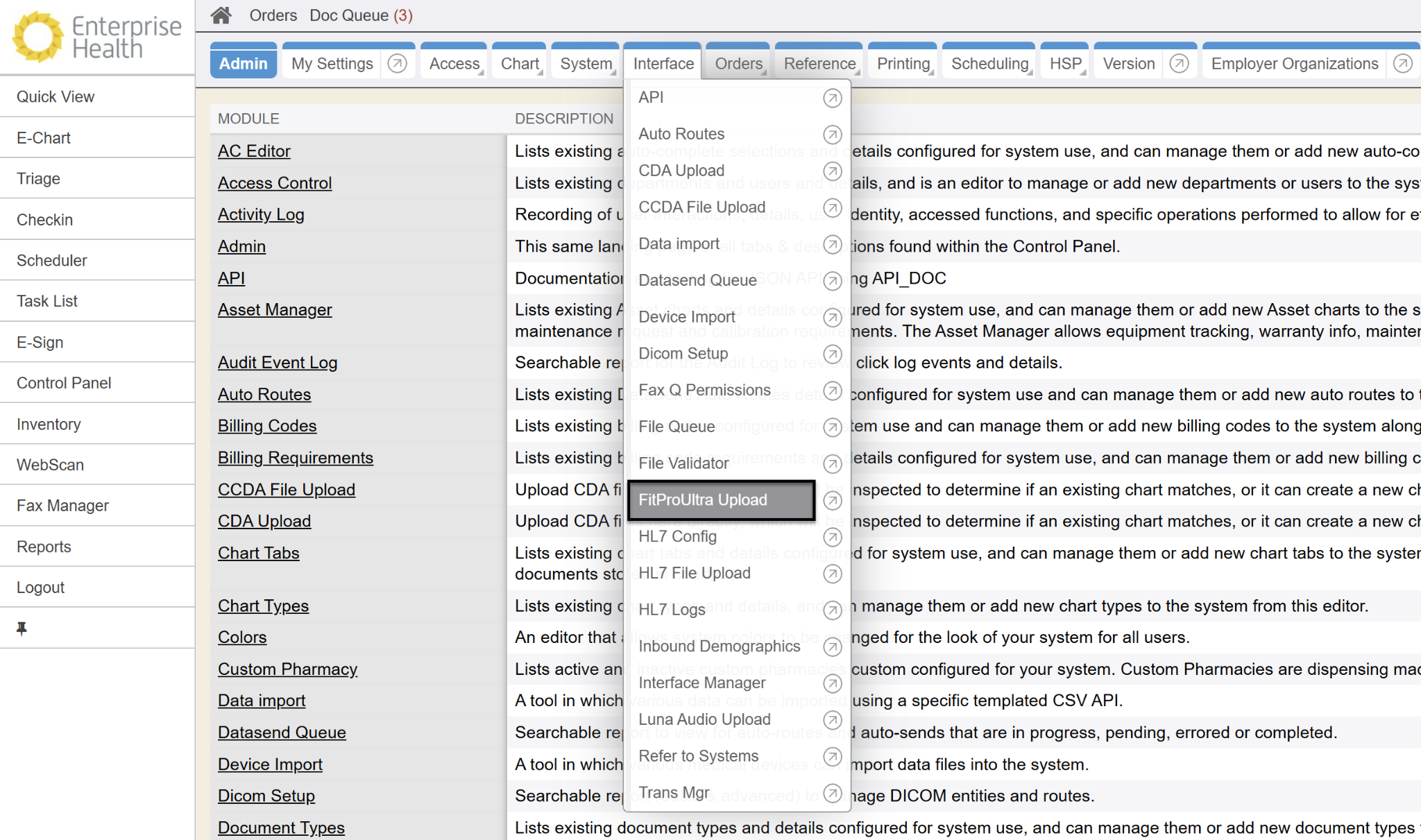This screenshot has width=1421, height=840.
Task: Expand the Access dropdown tab
Action: pos(454,64)
